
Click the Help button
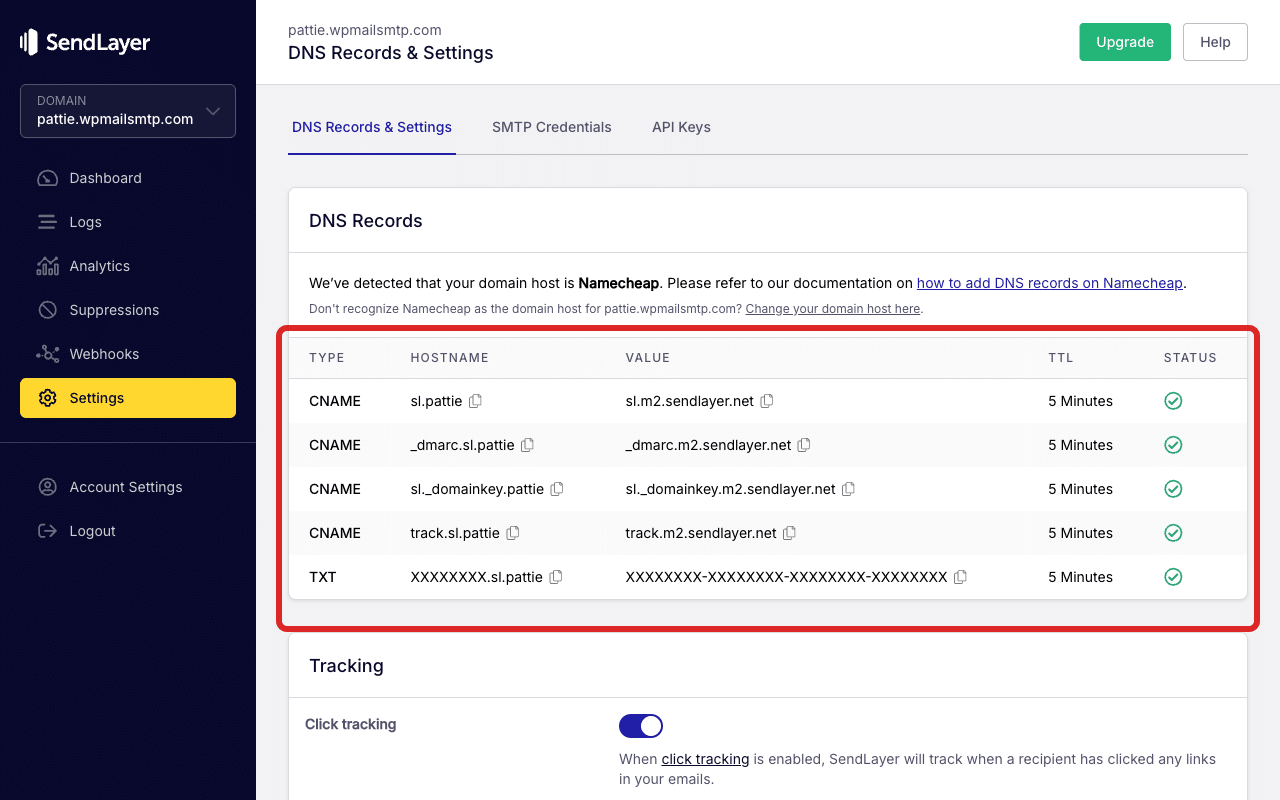tap(1215, 42)
